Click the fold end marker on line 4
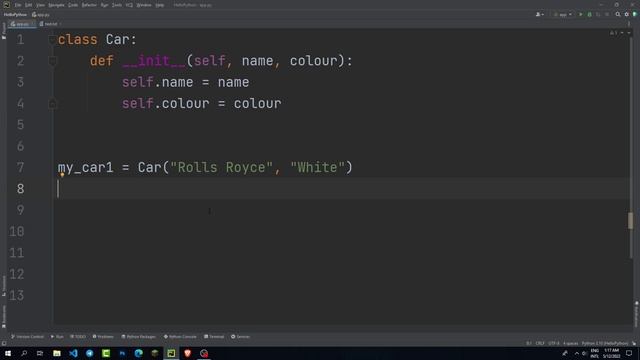 click(x=52, y=104)
